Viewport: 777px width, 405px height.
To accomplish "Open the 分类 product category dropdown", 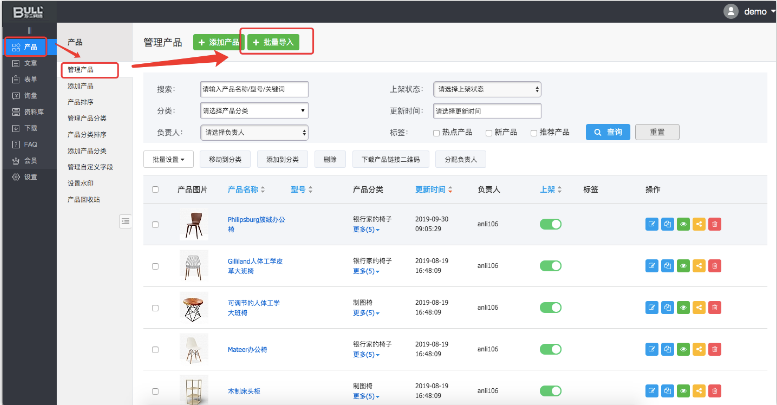I will coord(254,111).
